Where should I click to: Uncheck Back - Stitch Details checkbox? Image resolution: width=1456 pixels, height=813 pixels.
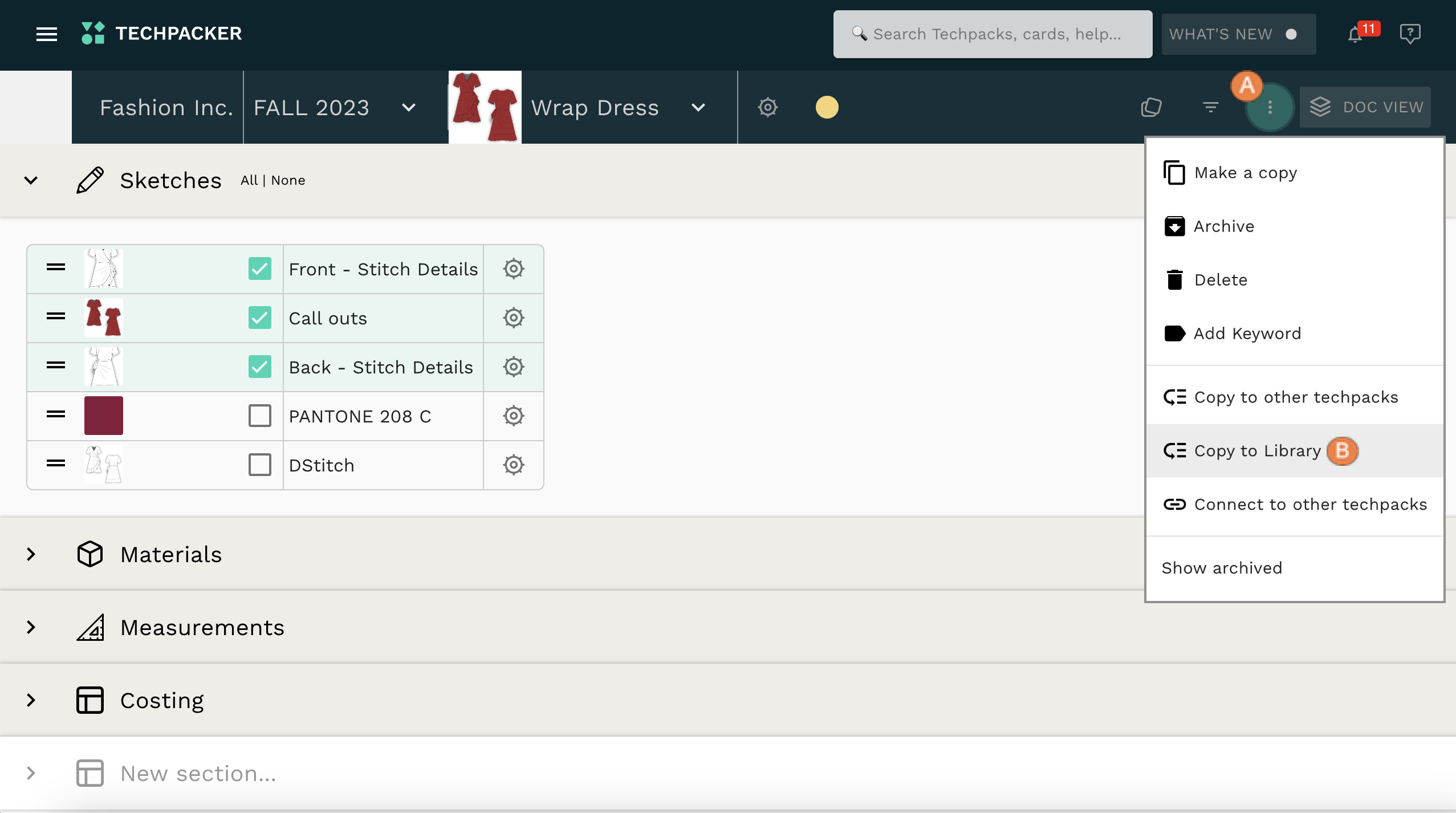pyautogui.click(x=260, y=367)
